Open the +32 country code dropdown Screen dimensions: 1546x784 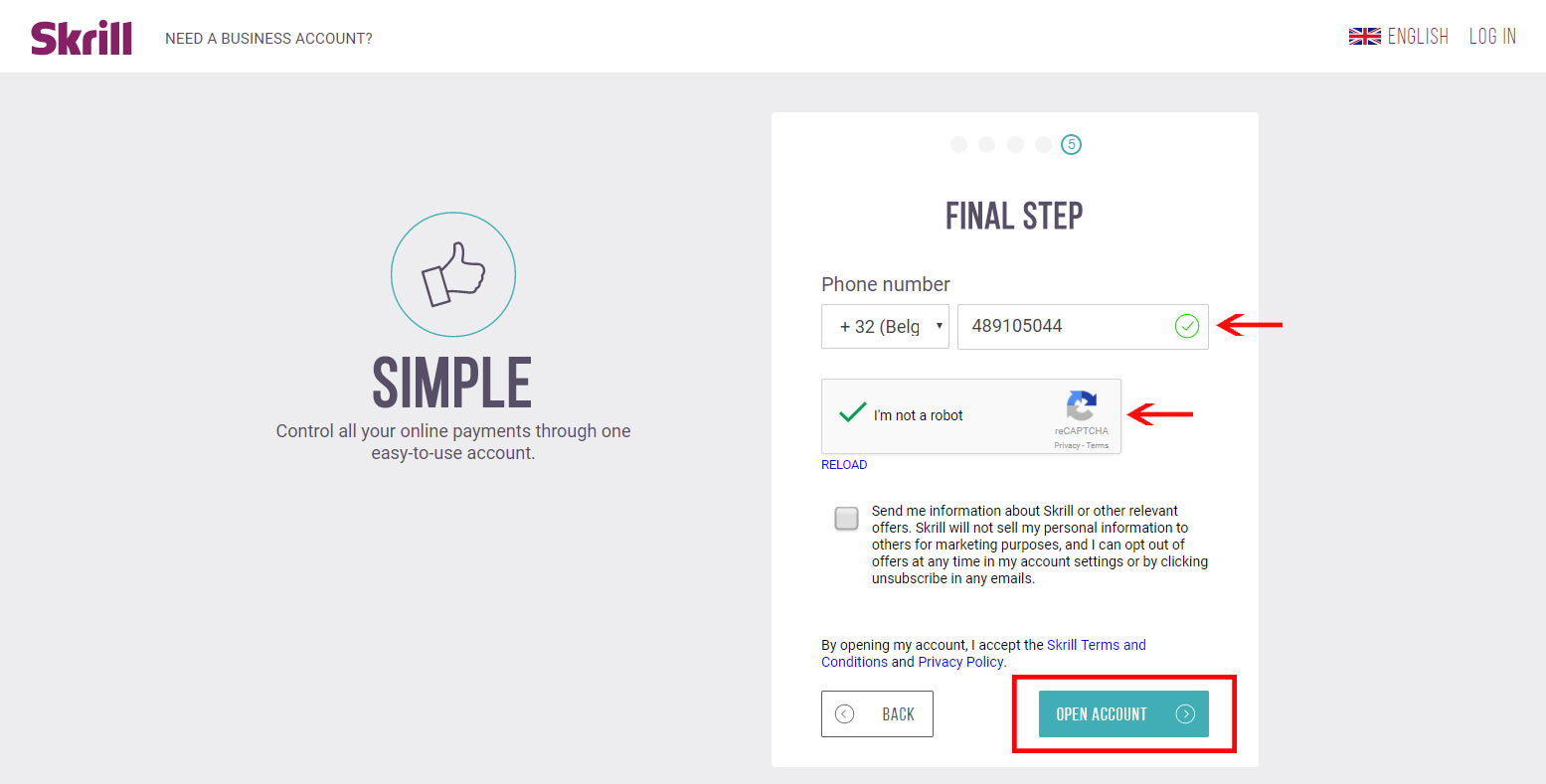885,327
